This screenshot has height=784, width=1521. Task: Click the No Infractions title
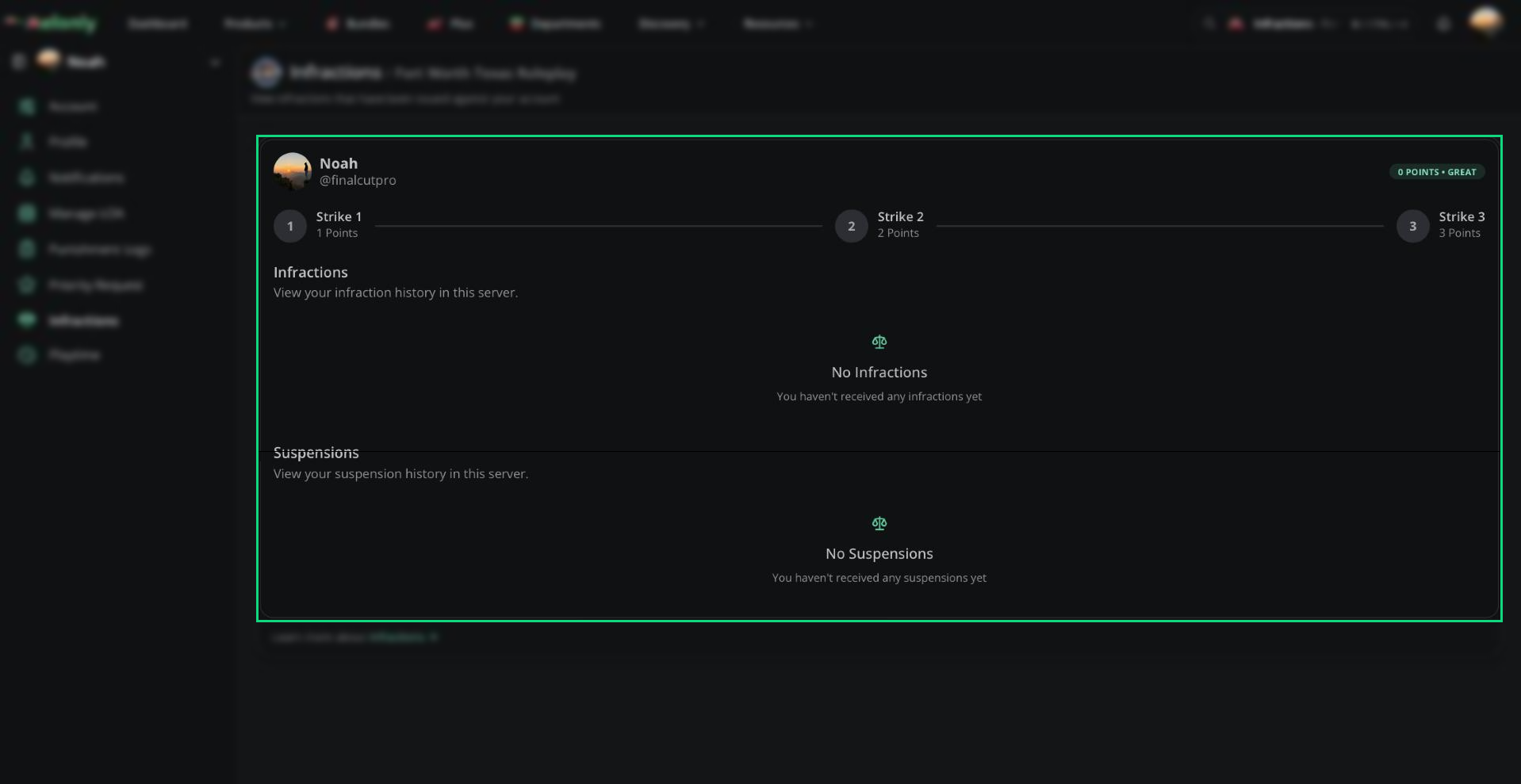coord(879,372)
